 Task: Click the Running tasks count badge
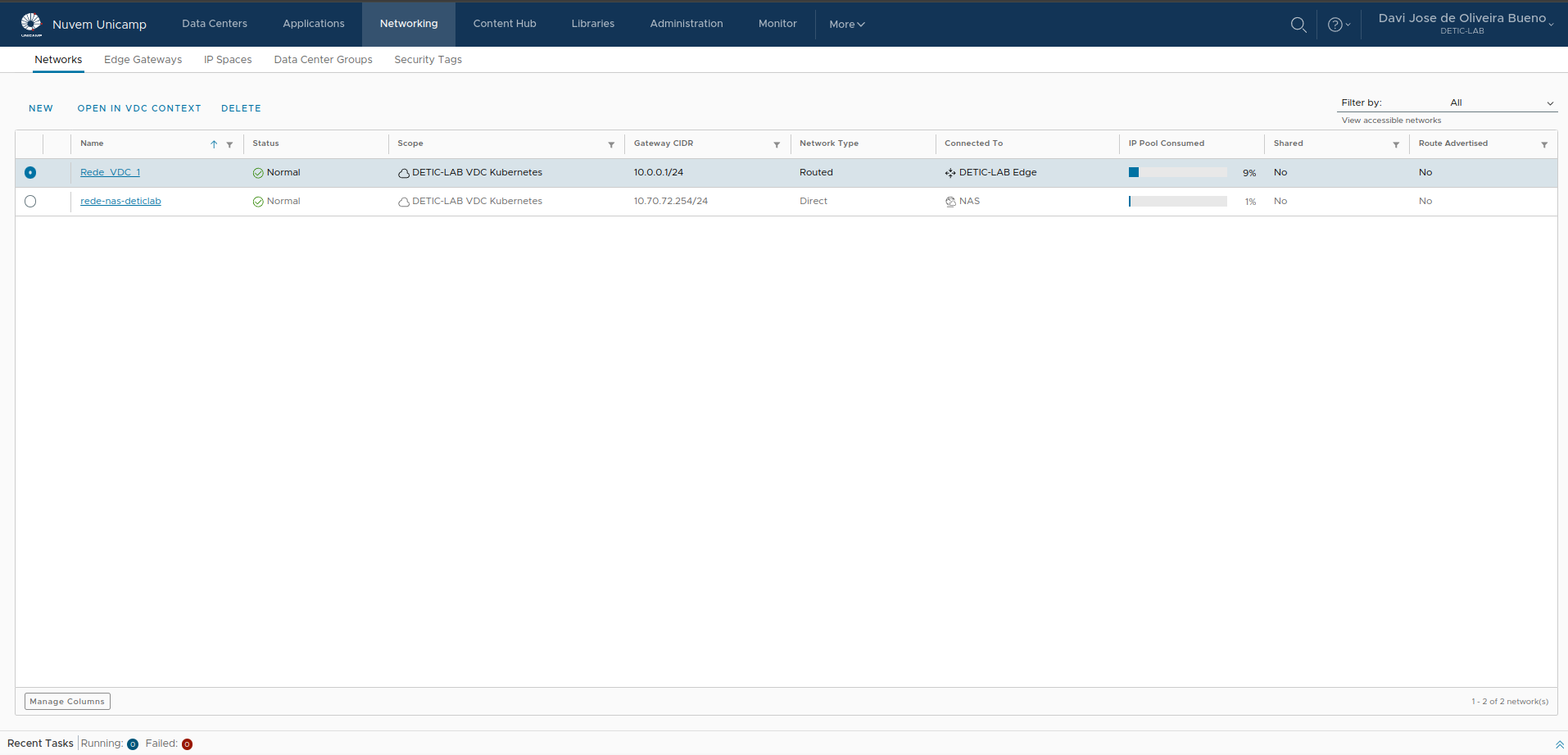133,744
